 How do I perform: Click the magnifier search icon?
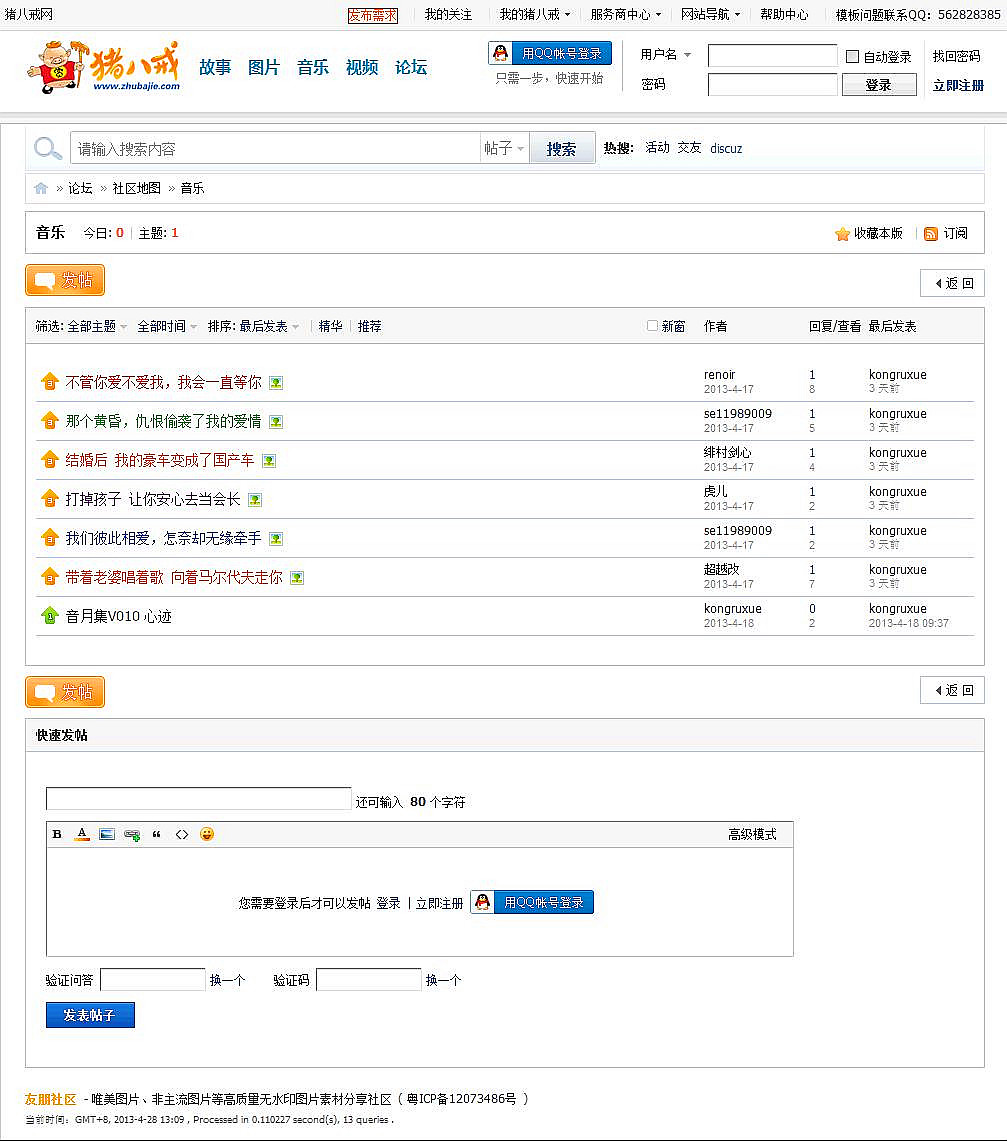[47, 148]
